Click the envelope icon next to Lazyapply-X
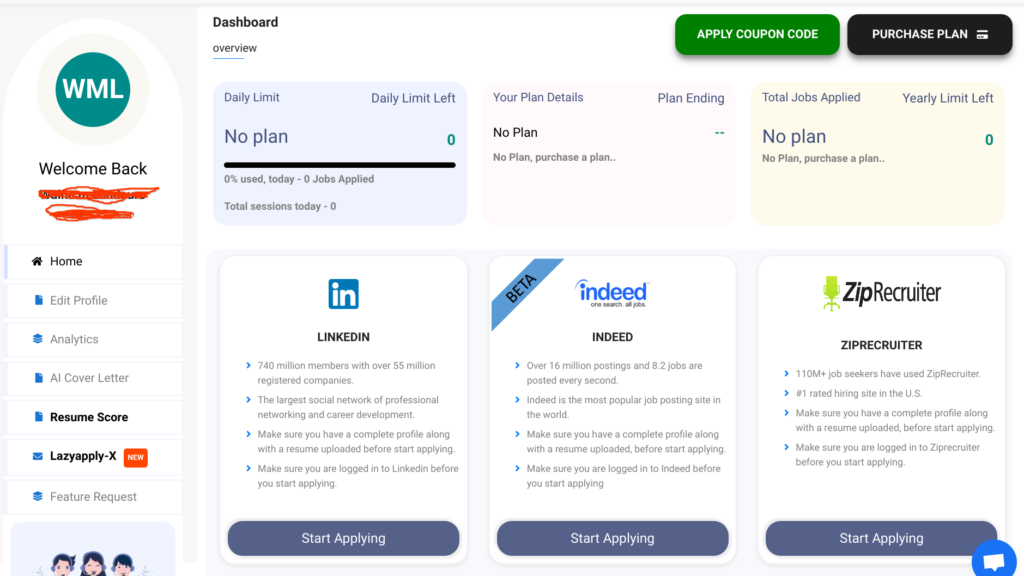 pyautogui.click(x=37, y=456)
